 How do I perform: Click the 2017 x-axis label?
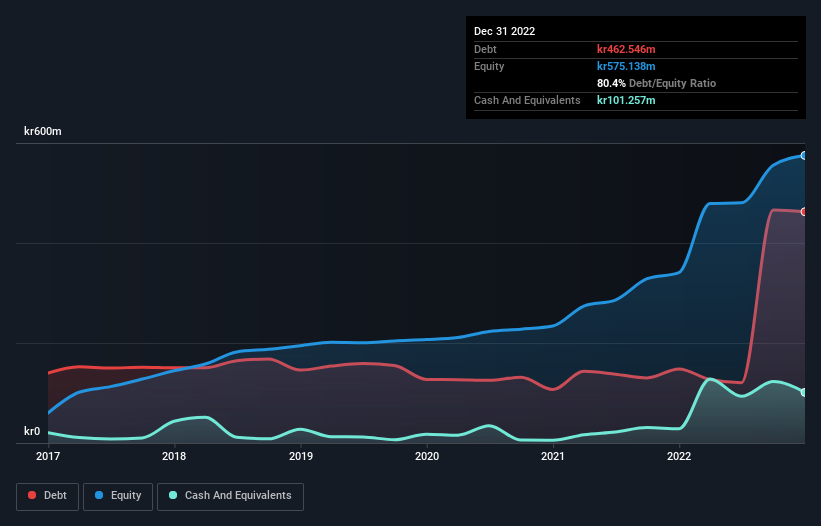(x=48, y=456)
